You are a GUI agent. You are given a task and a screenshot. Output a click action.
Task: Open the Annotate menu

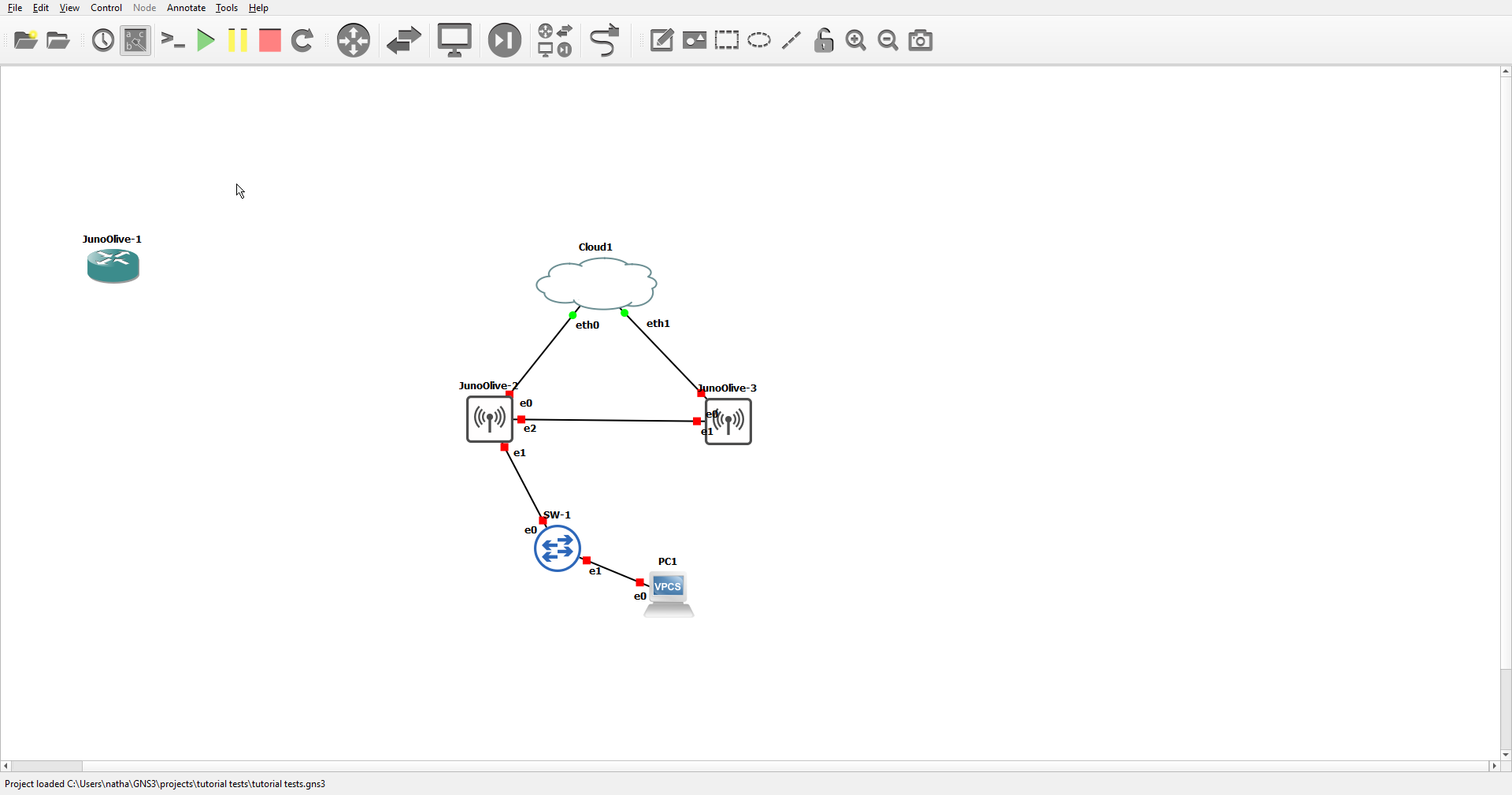coord(185,8)
